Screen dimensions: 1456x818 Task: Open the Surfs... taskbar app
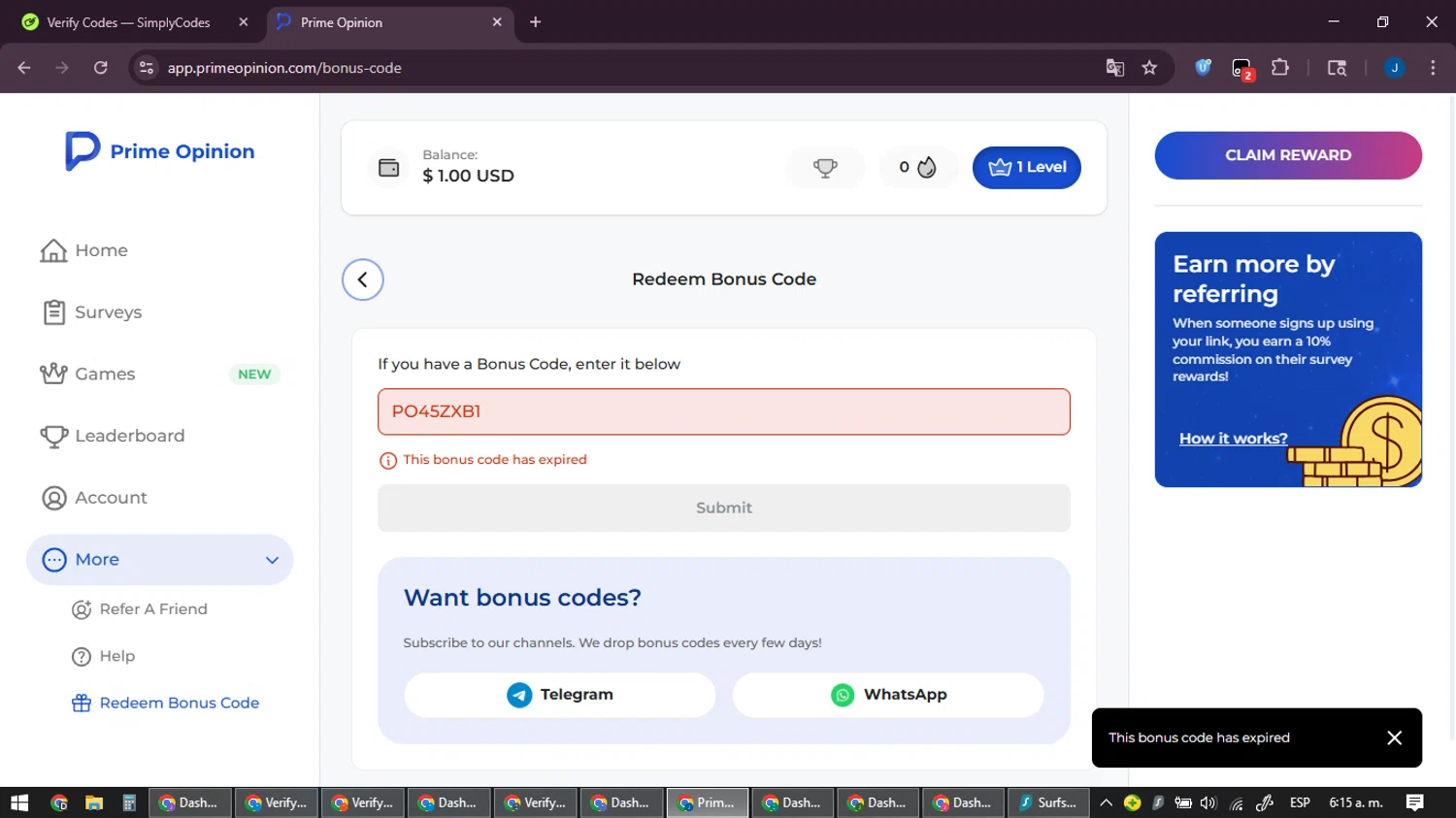(x=1048, y=803)
